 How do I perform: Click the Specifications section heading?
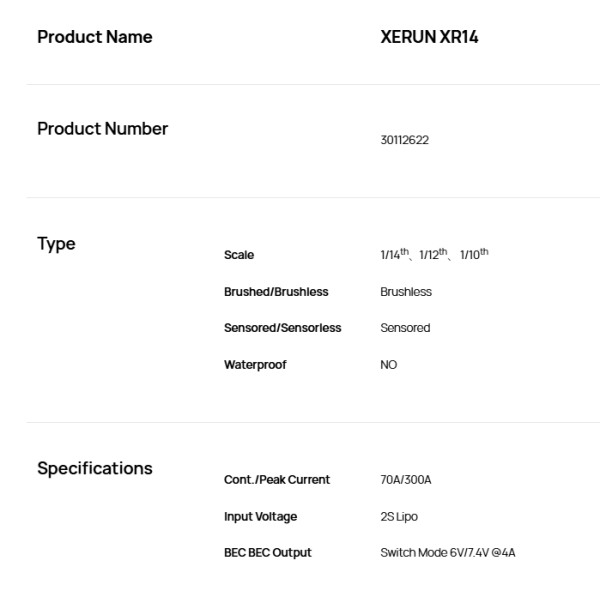tap(95, 468)
